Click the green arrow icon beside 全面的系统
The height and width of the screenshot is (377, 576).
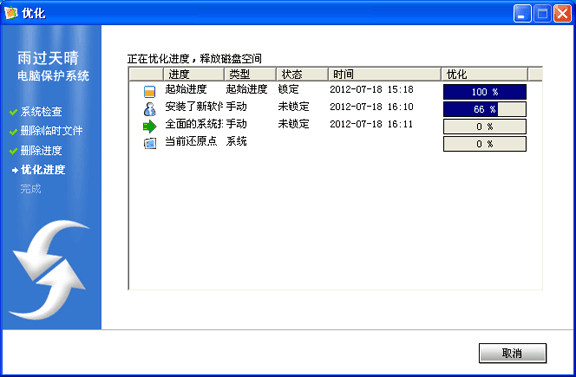[x=150, y=126]
